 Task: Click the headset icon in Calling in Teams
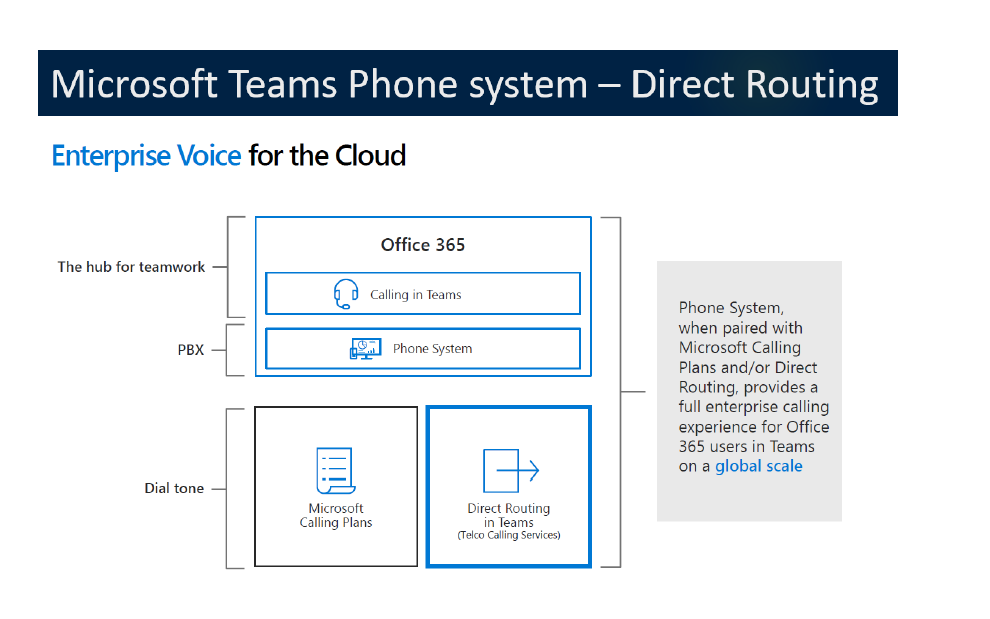346,294
